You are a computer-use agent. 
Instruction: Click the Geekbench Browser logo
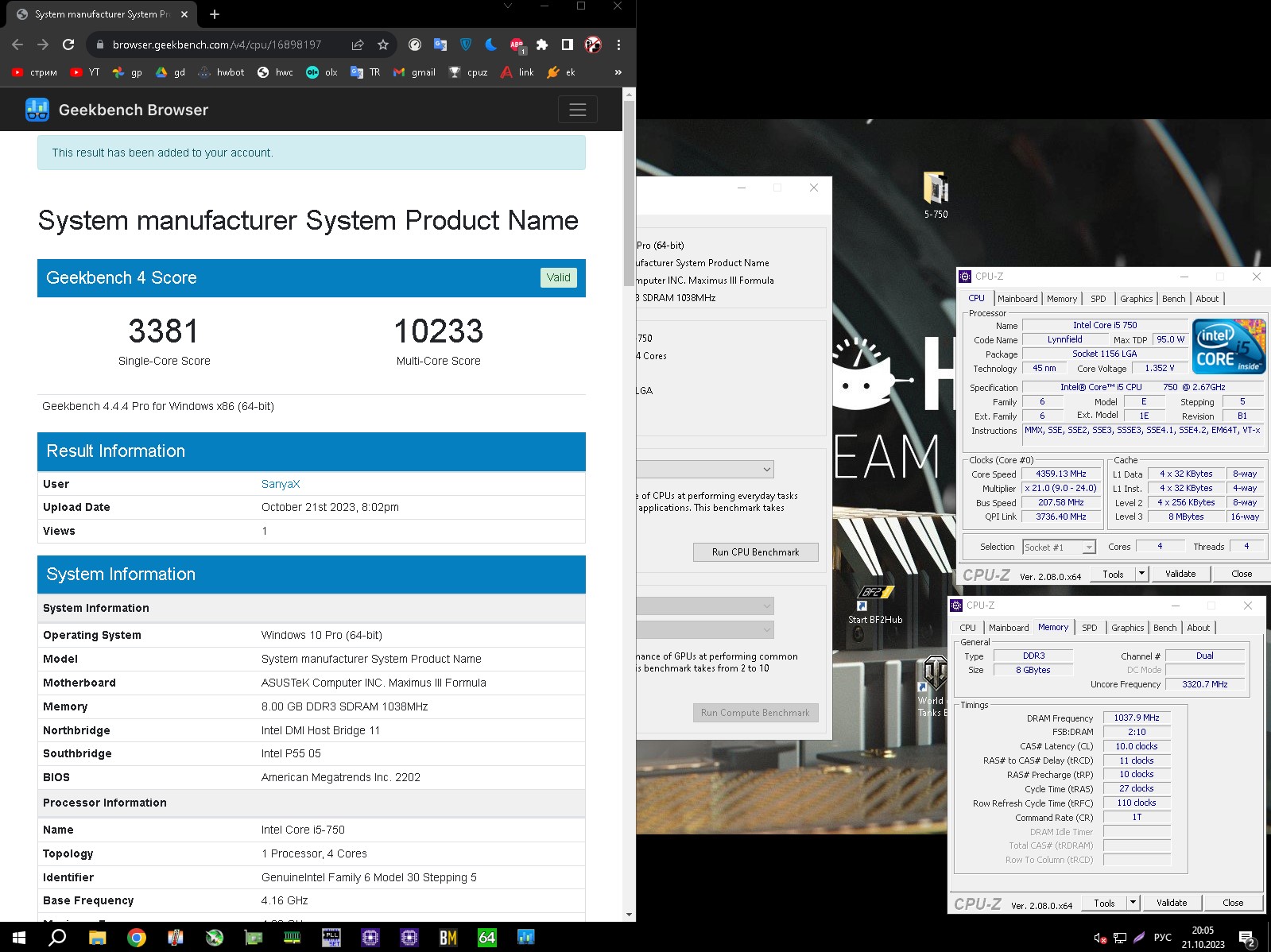[x=117, y=110]
